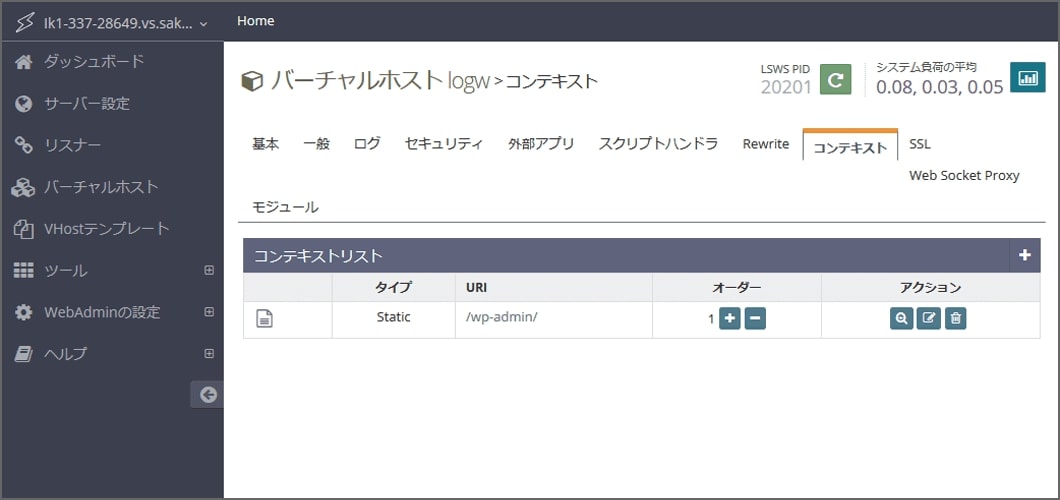
Task: Click the ツール grid icon
Action: 24,271
